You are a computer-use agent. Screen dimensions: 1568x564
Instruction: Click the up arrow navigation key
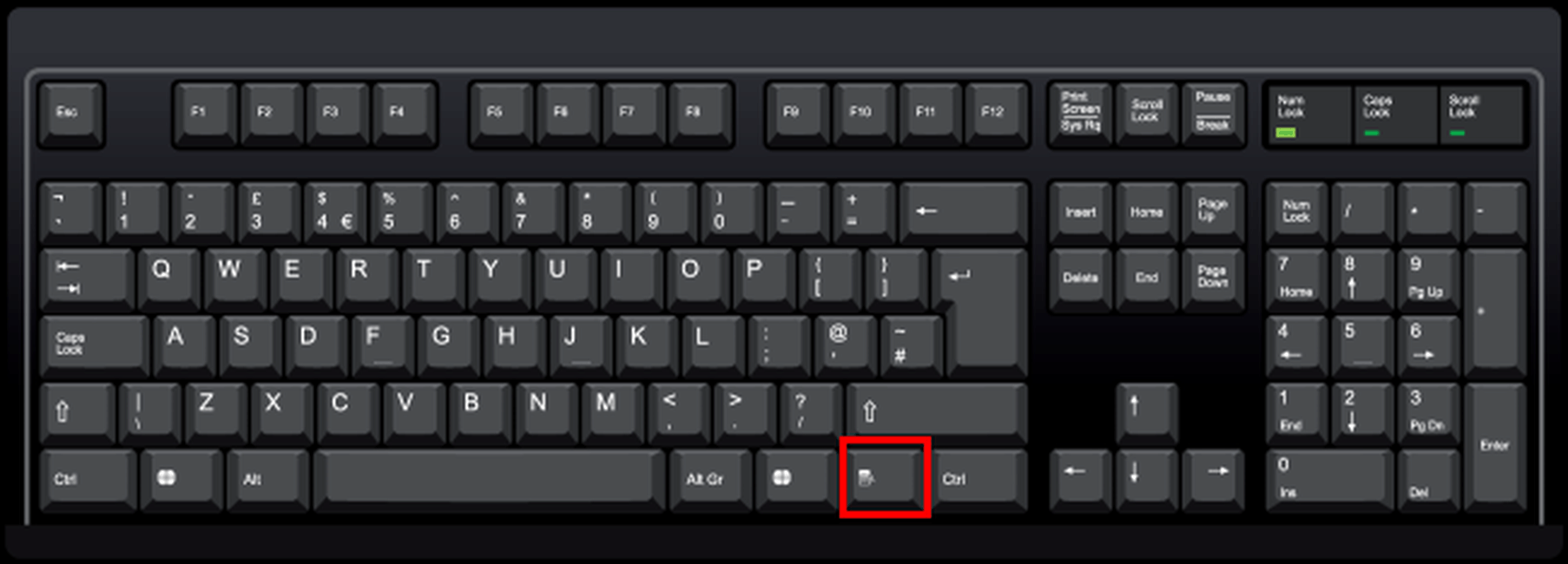[1147, 411]
